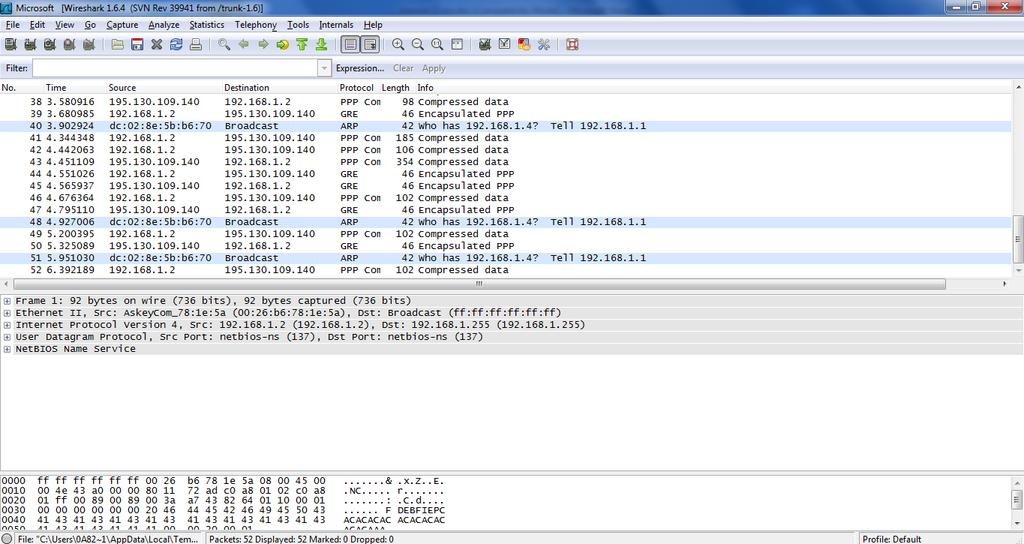
Task: Open the View menu
Action: click(x=64, y=25)
